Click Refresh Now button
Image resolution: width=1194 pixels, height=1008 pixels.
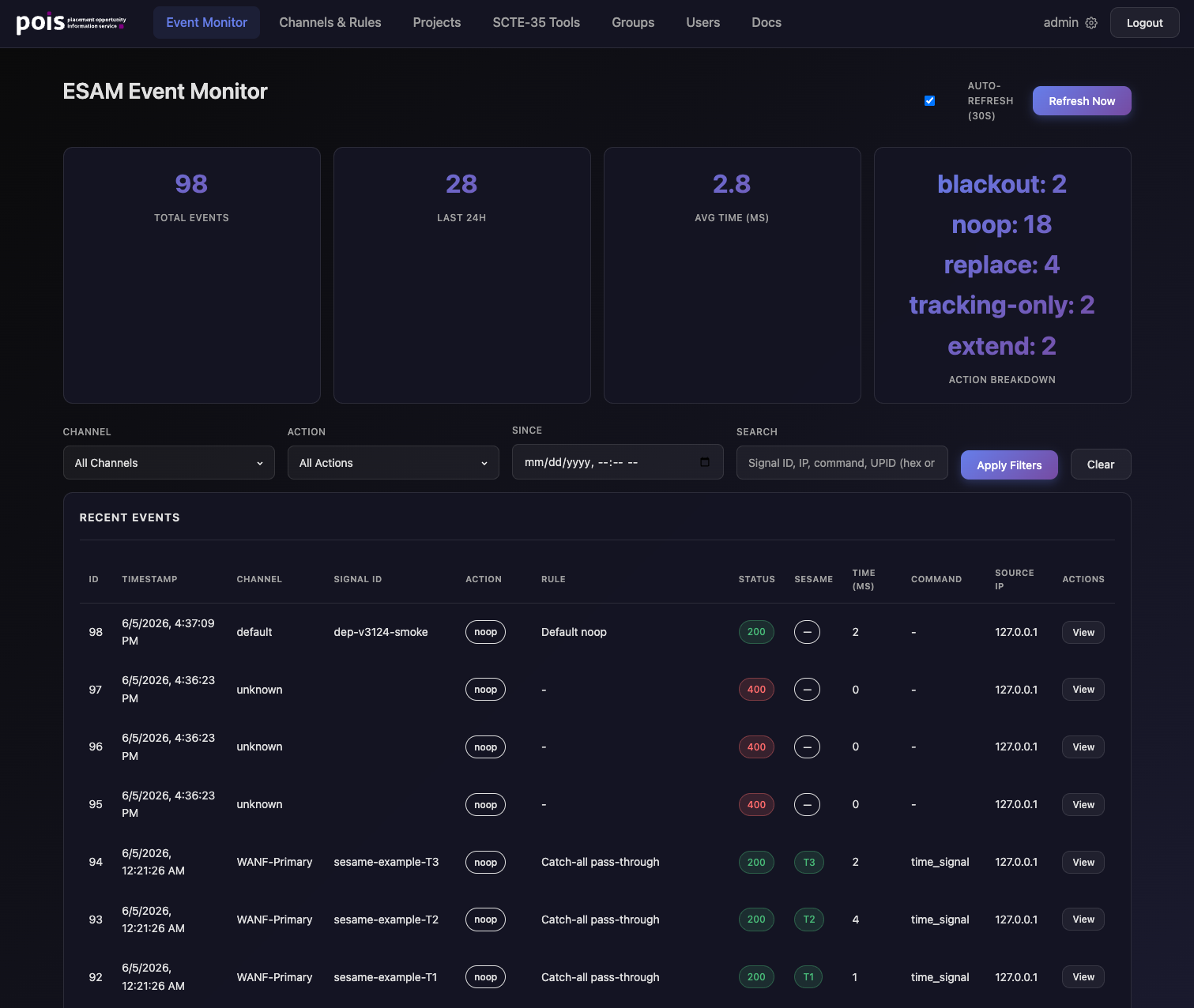pos(1082,101)
